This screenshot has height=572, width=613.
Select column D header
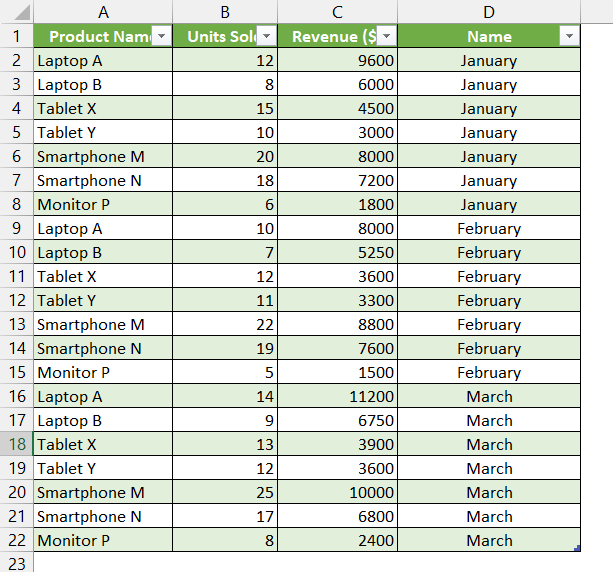point(488,12)
